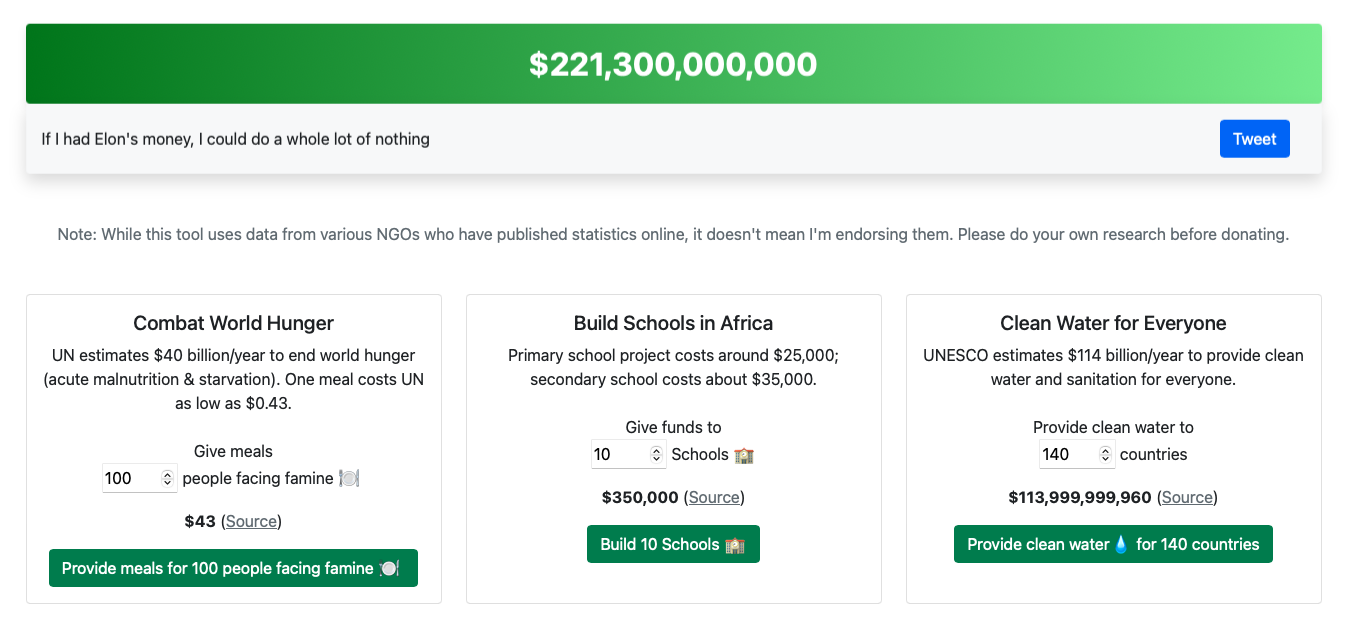Open the Source link next to $350,000
1350x620 pixels.
(x=714, y=497)
